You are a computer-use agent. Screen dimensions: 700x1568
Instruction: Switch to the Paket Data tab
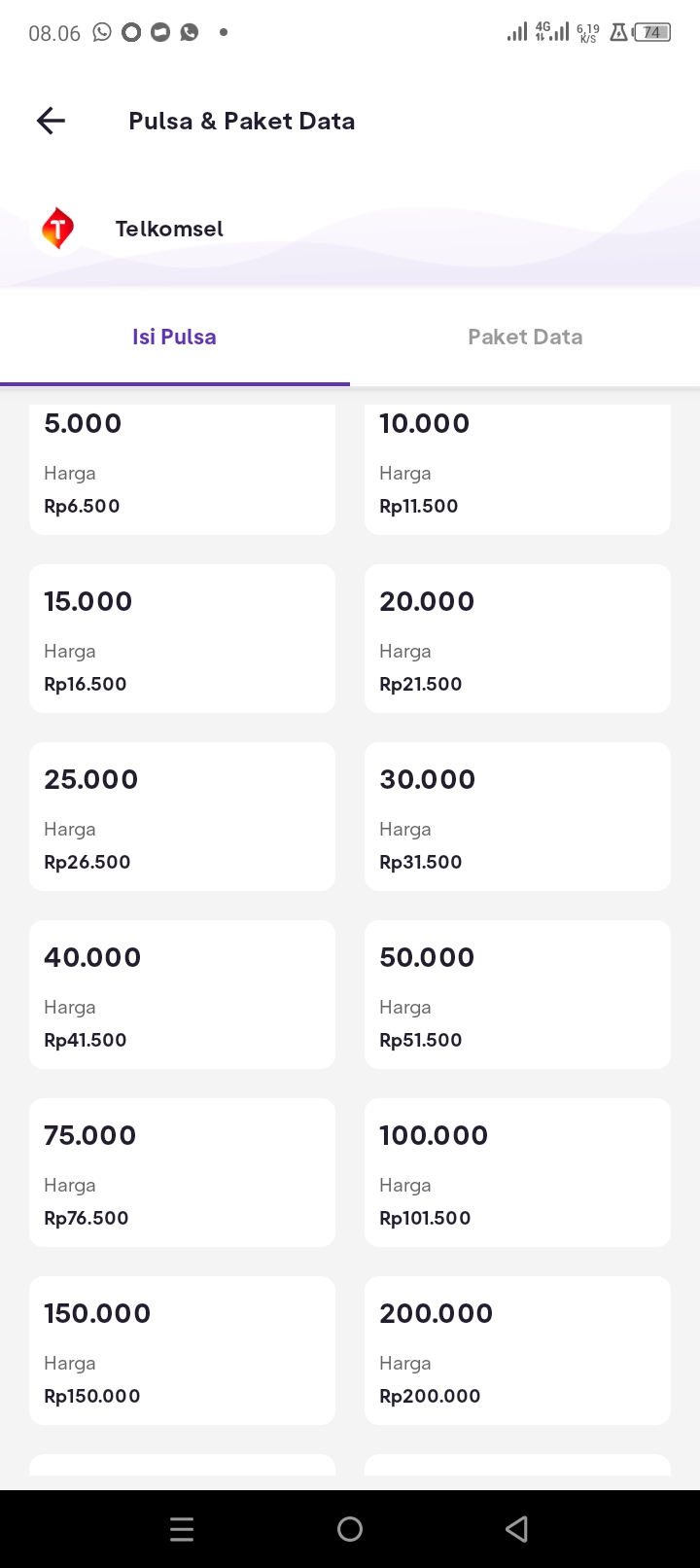(x=525, y=337)
